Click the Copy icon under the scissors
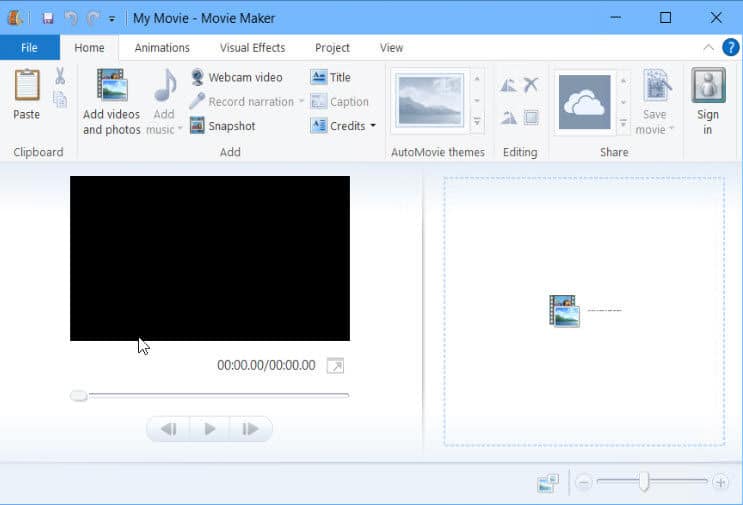The image size is (743, 505). click(x=60, y=100)
